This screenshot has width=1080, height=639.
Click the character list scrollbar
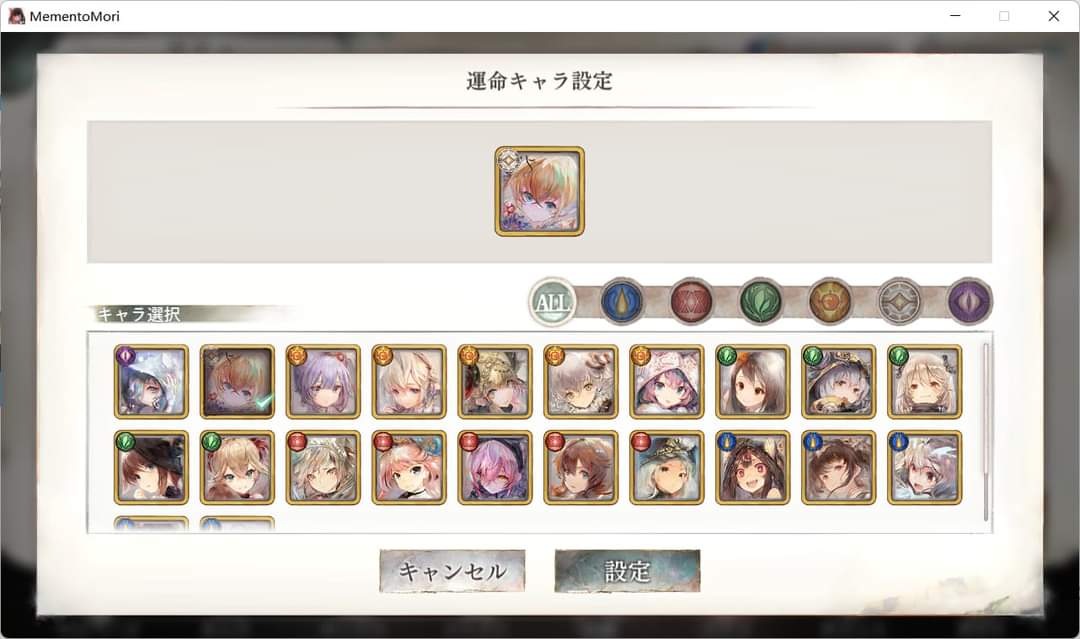[x=986, y=431]
